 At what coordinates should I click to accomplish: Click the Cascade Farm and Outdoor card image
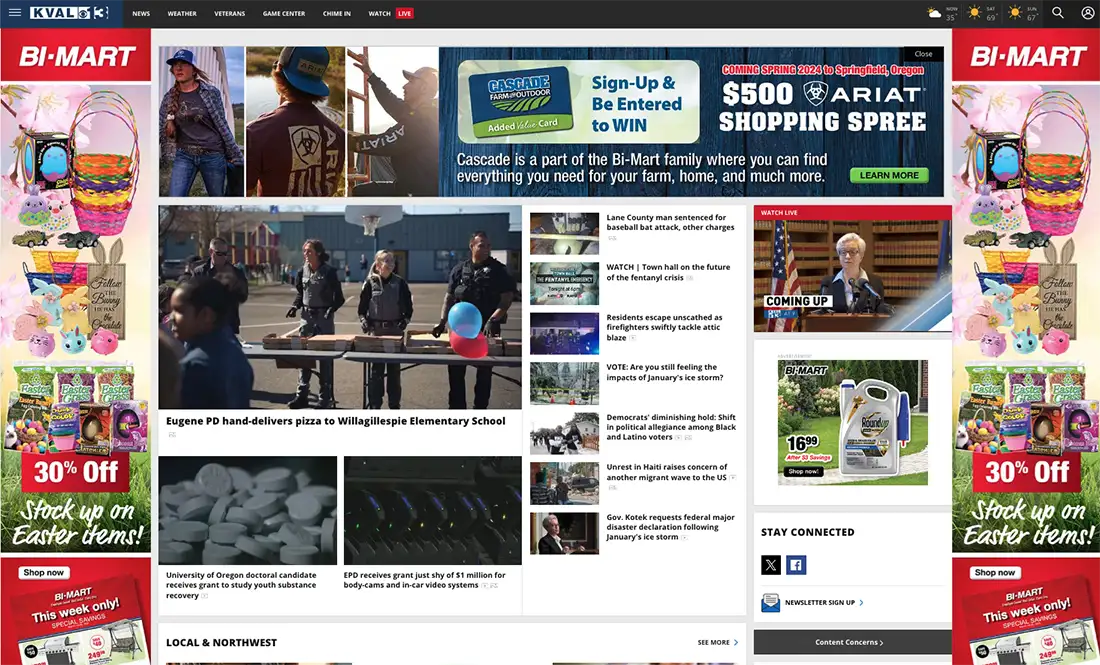[520, 102]
